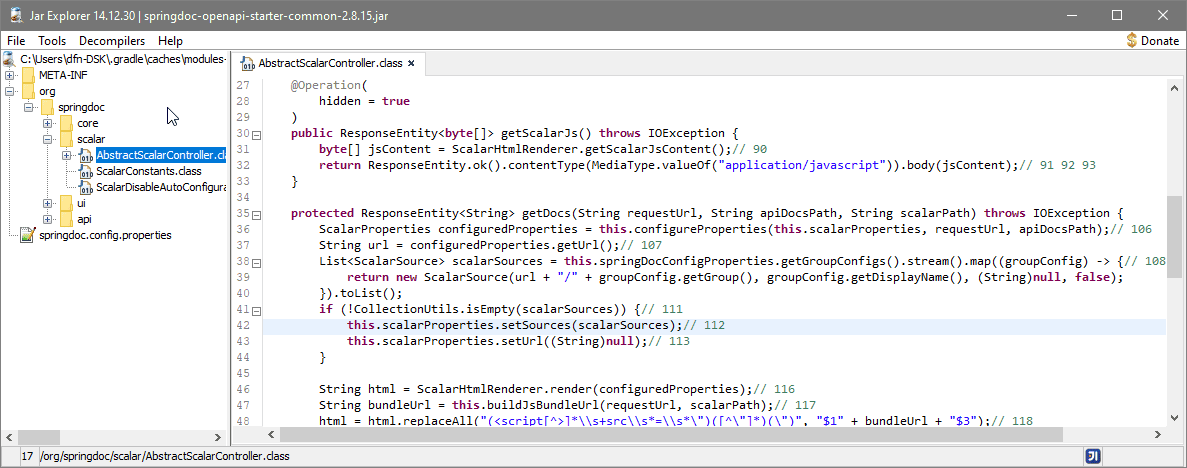Viewport: 1187px width, 468px height.
Task: Select springdoc.config.properties in tree
Action: coord(105,235)
